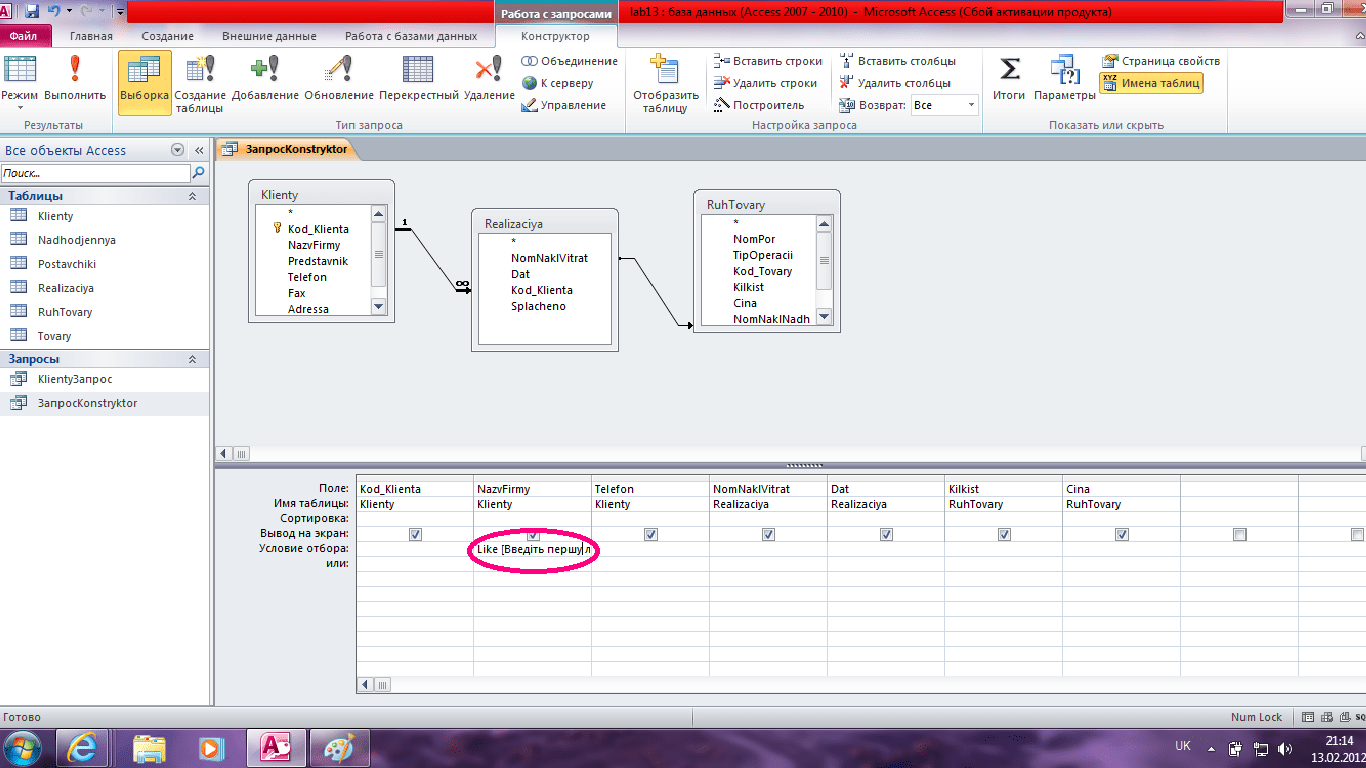This screenshot has width=1366, height=768.
Task: Collapse the Запросы group
Action: 192,359
